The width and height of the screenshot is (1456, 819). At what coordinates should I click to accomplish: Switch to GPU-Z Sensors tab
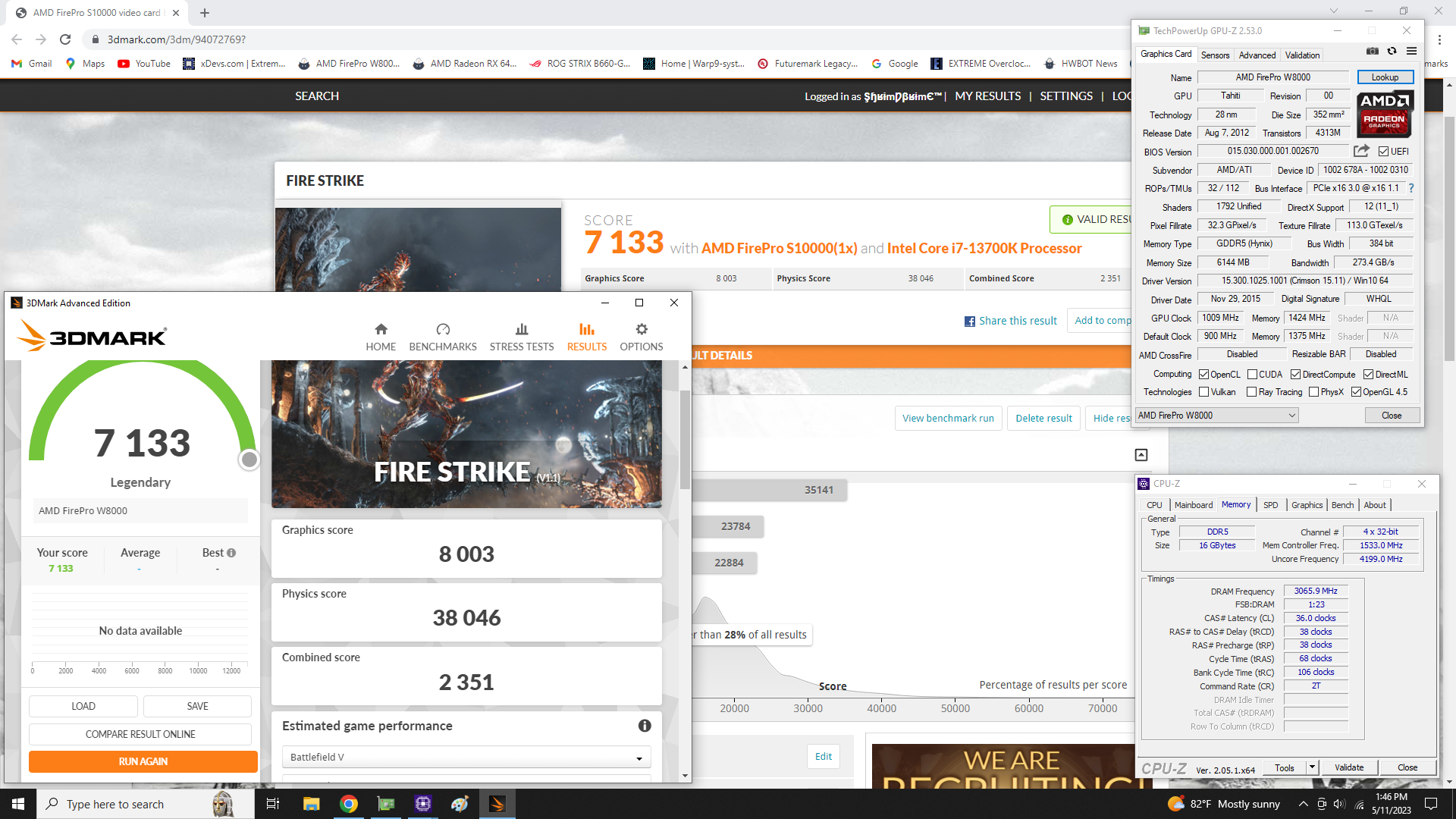click(1215, 55)
